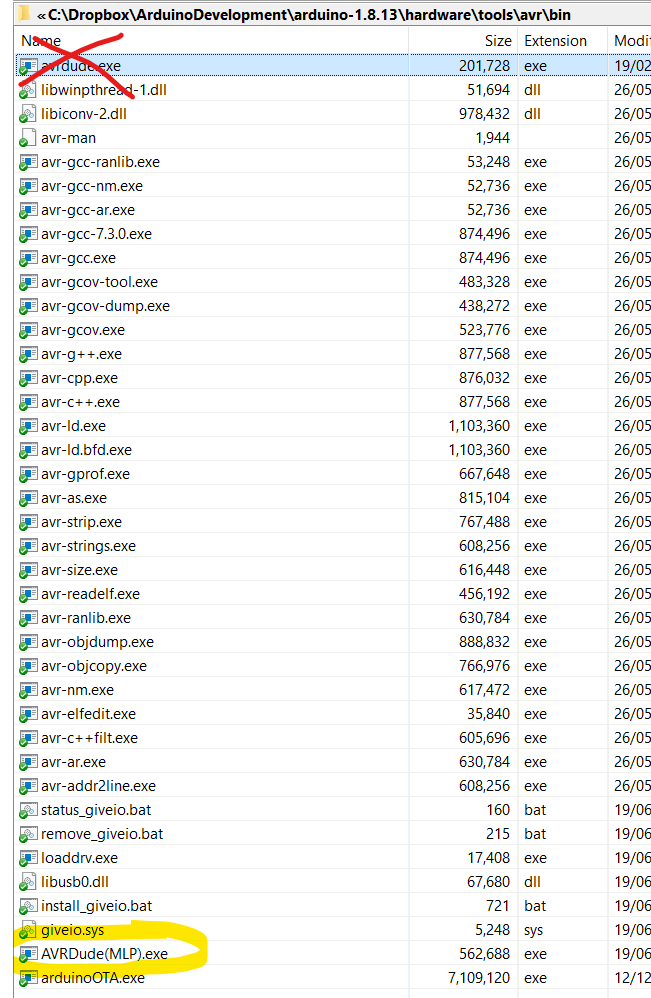
Task: Click the avr-gcc-ranlib.exe icon
Action: [27, 162]
